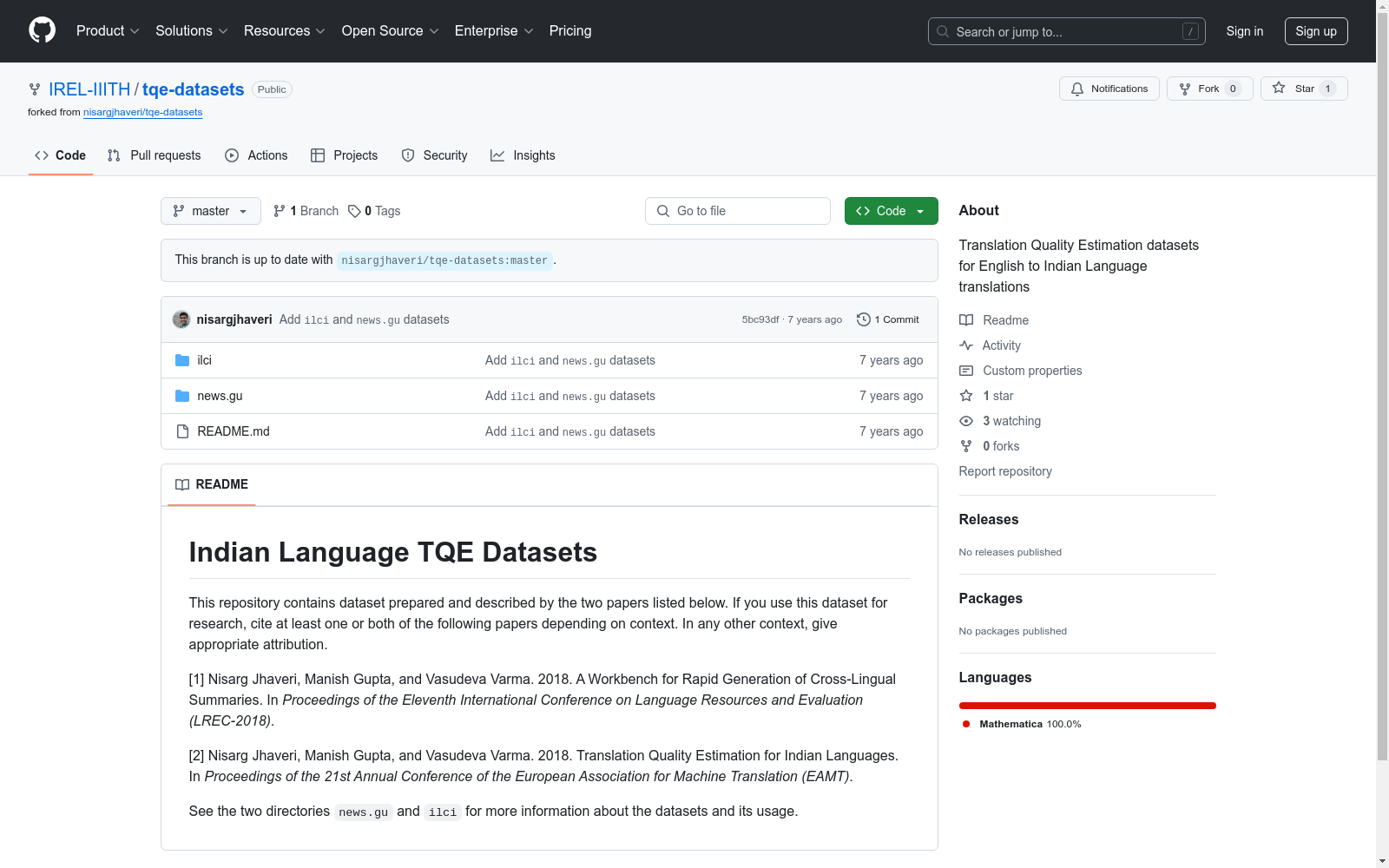
Task: Open the Insights tab
Action: (523, 155)
